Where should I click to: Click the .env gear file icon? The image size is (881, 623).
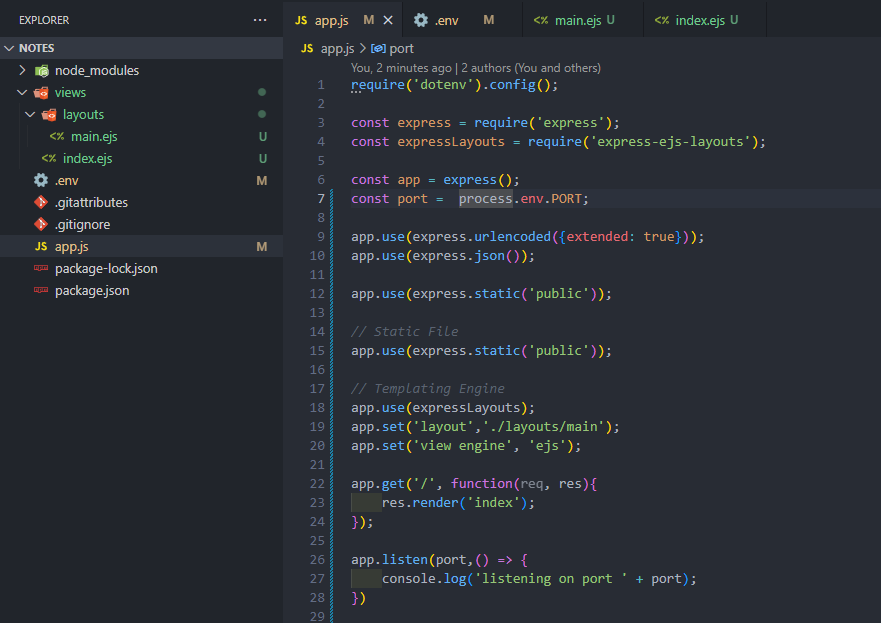[41, 181]
